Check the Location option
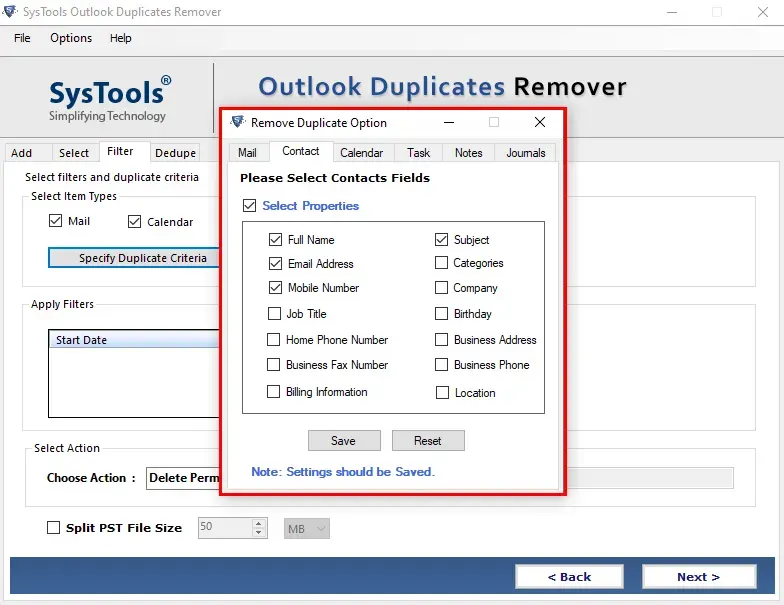This screenshot has width=784, height=605. (442, 392)
